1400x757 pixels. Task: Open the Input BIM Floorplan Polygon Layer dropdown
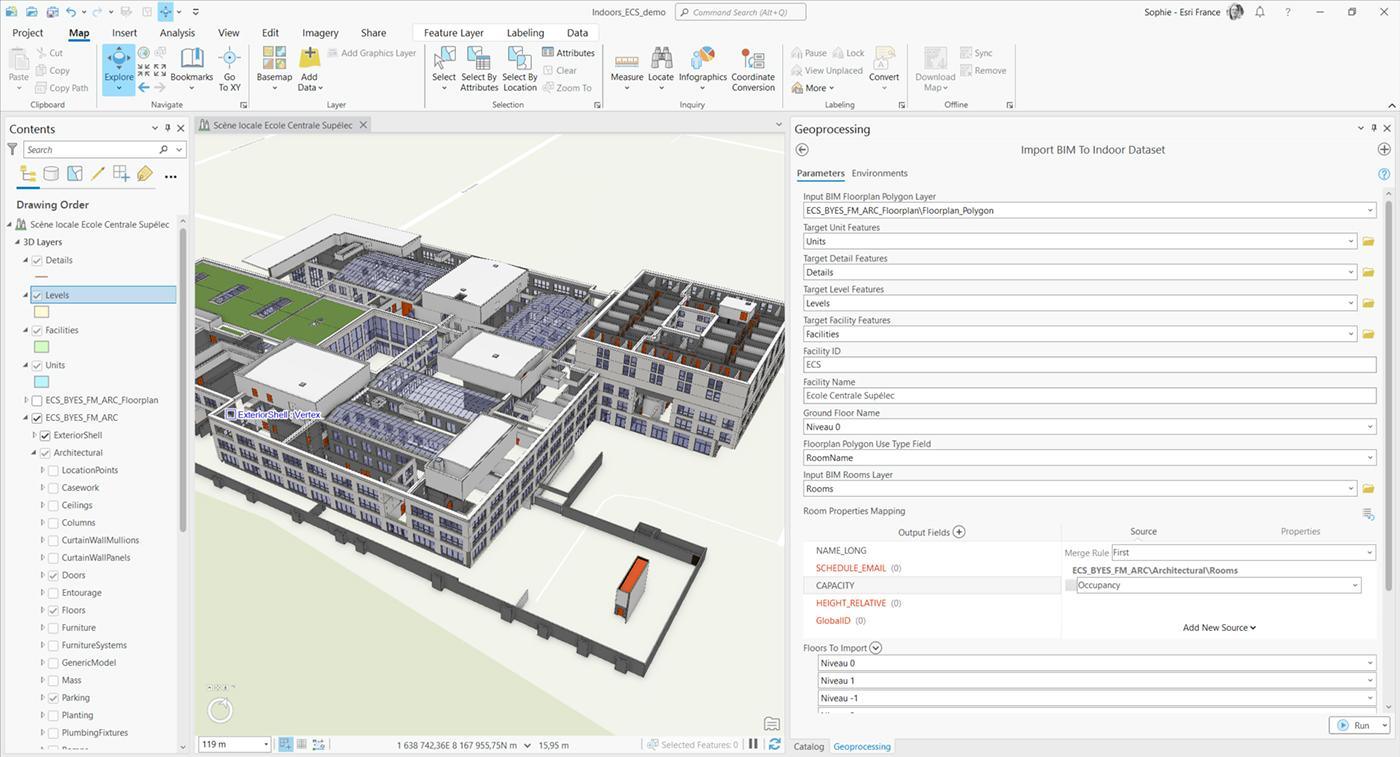1370,211
